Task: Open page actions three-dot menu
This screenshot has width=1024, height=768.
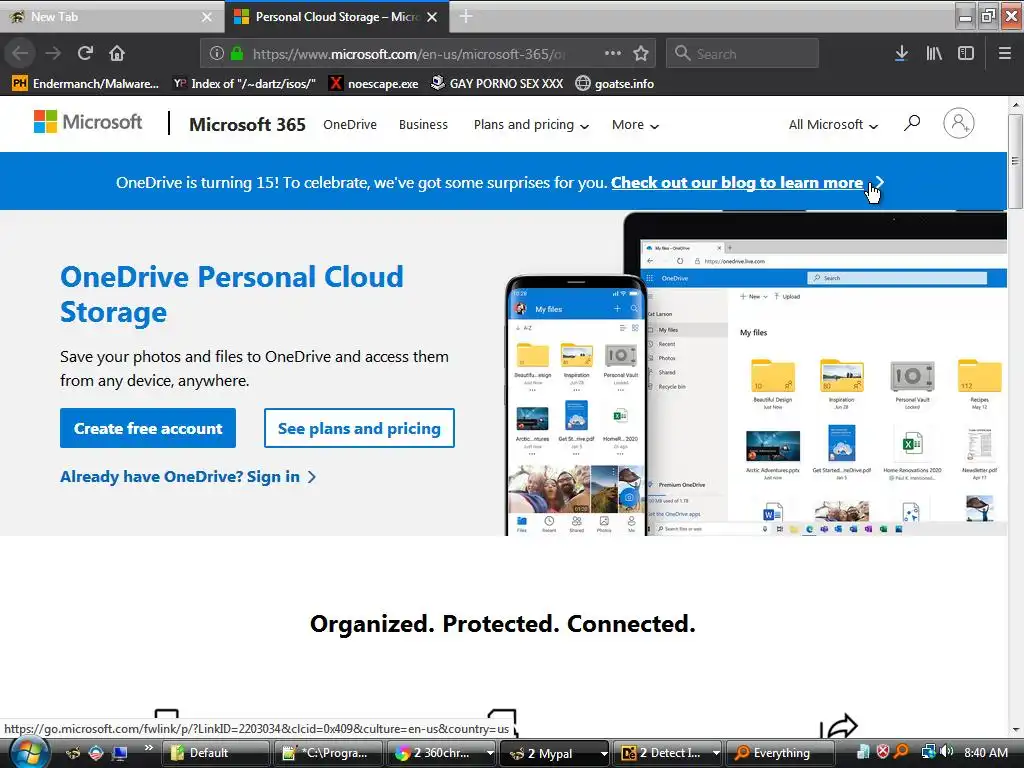Action: click(613, 54)
